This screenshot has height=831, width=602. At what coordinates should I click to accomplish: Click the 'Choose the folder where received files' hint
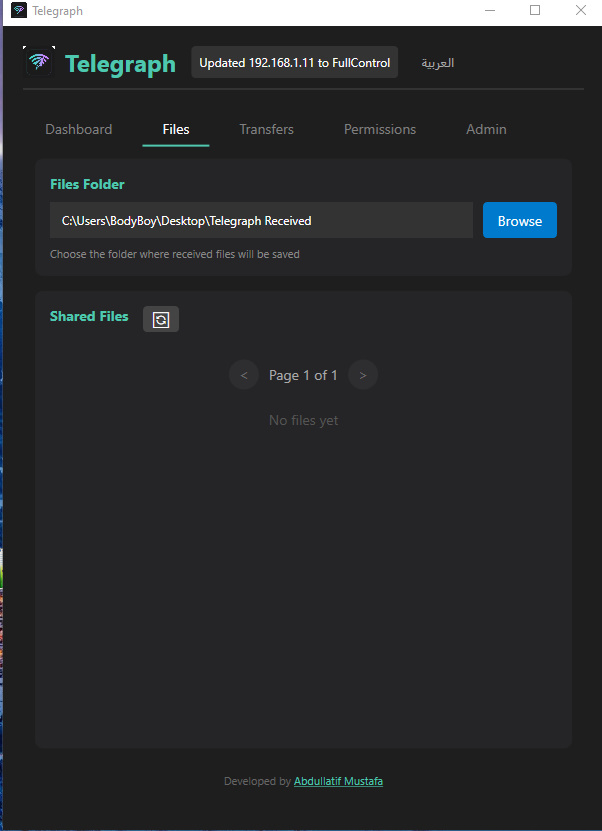(175, 254)
